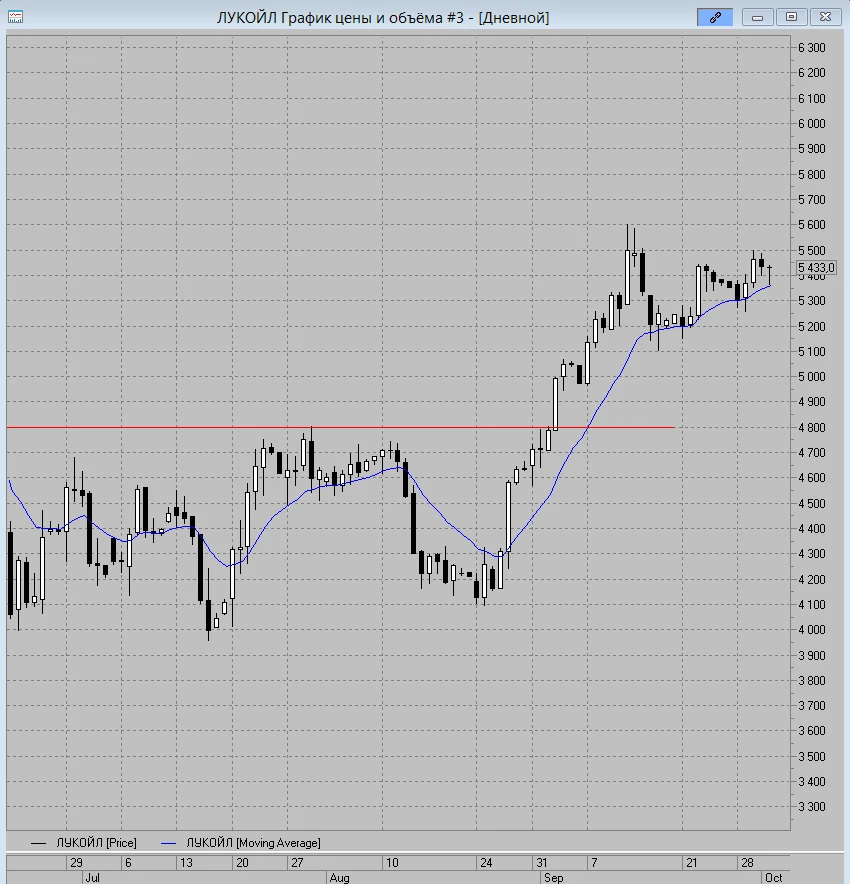Click the date label '24' on time axis
This screenshot has width=850, height=884.
pos(486,863)
